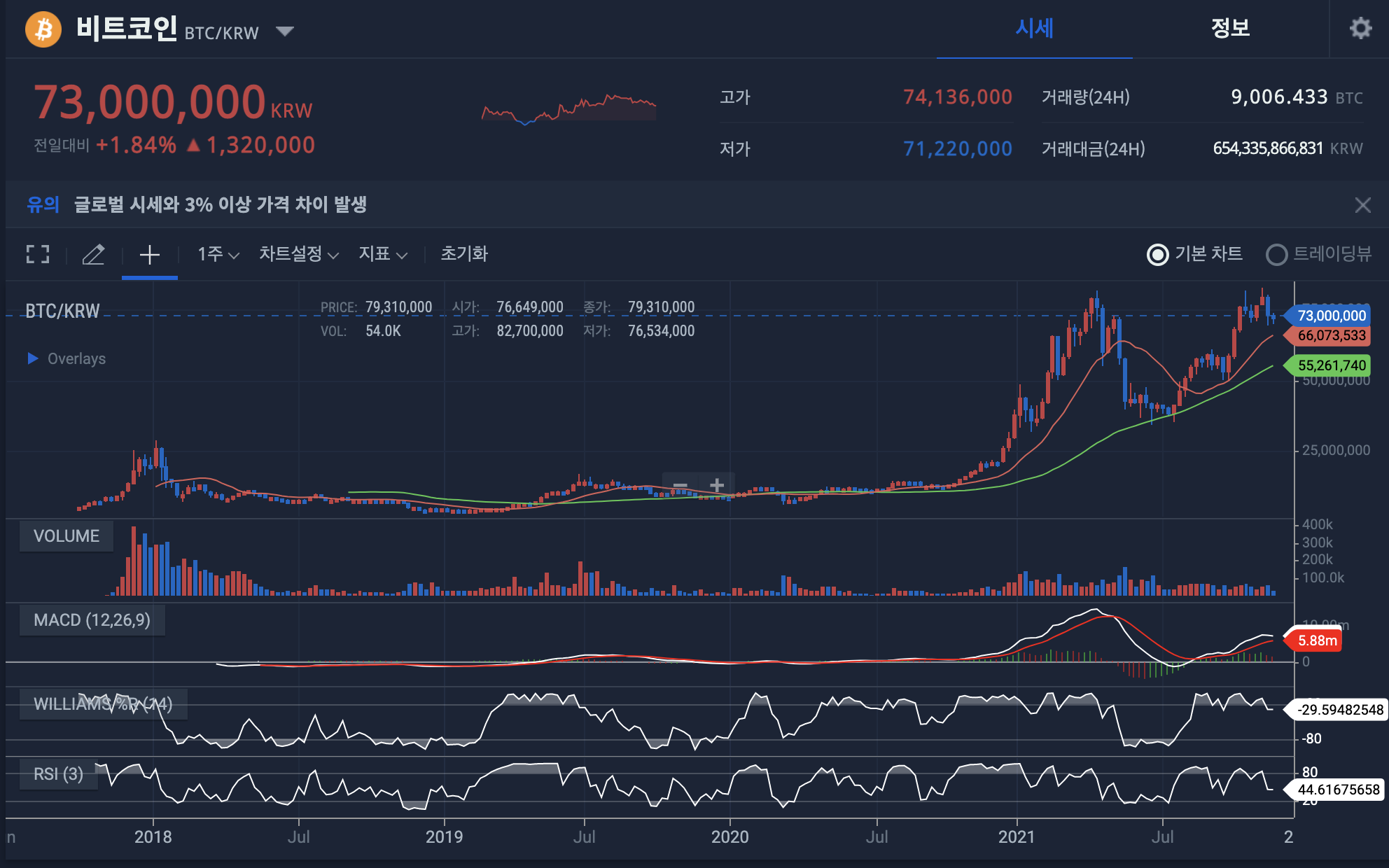Open the BTC/KRW market selector dropdown
Viewport: 1389px width, 868px height.
(x=284, y=31)
